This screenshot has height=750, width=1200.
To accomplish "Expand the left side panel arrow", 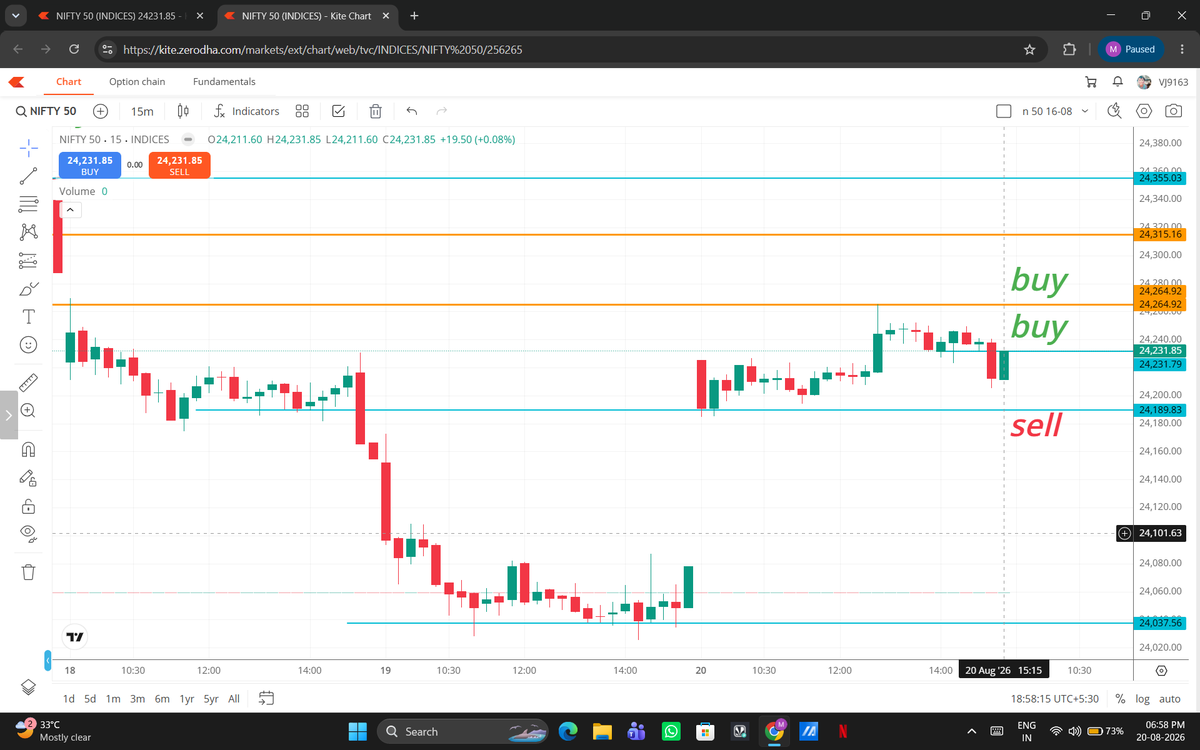I will click(x=8, y=413).
